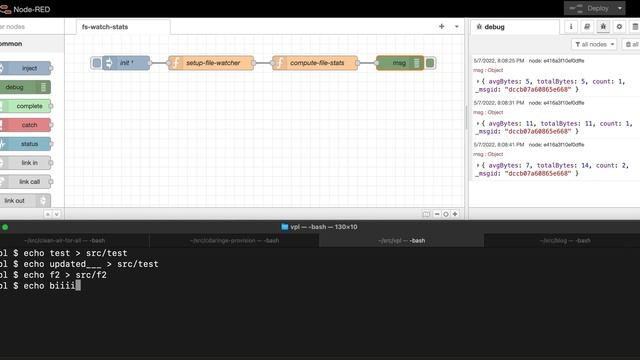
Task: Select the msg debug node on canvas
Action: [400, 63]
